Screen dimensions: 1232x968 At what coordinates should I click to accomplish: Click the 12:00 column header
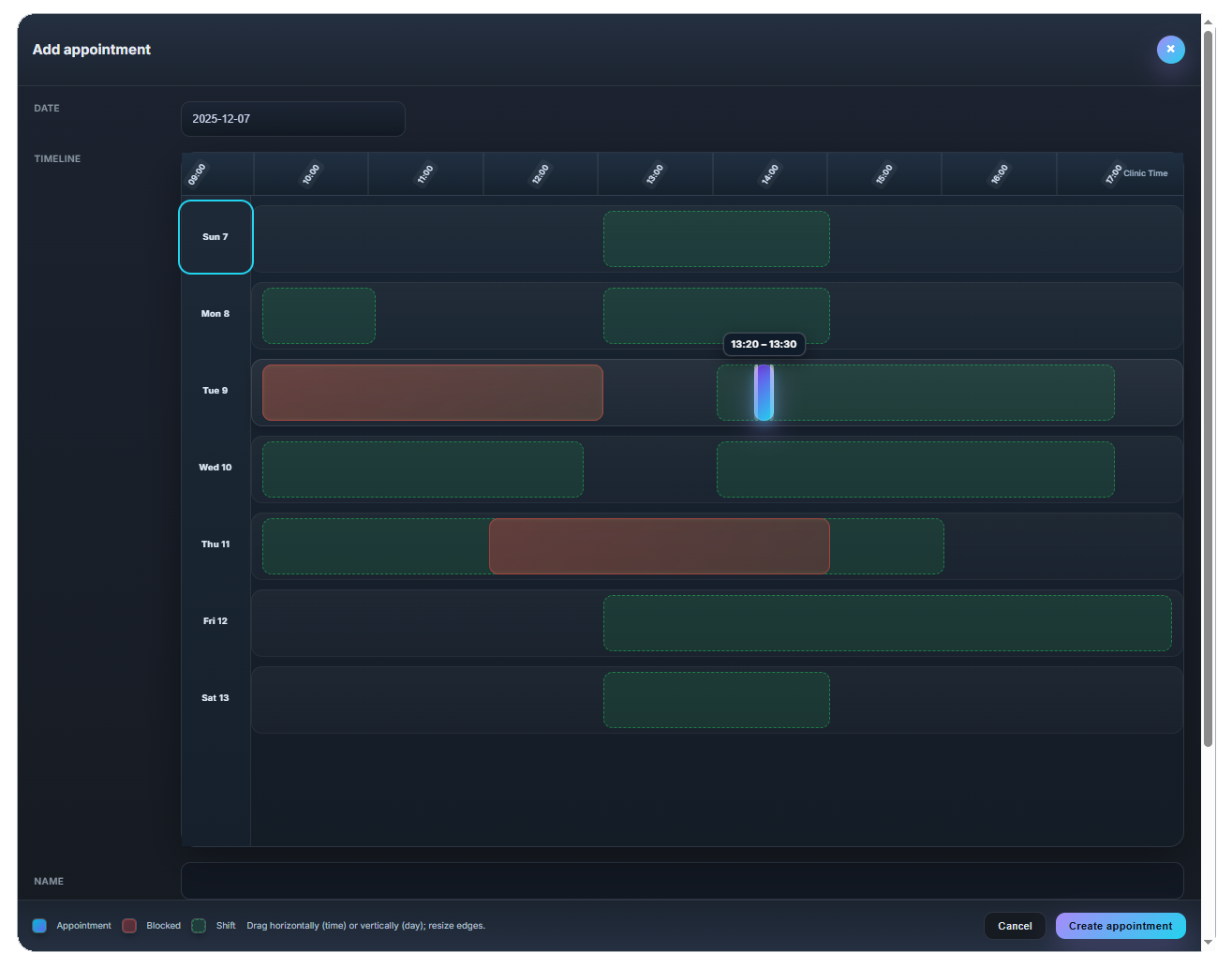point(541,173)
